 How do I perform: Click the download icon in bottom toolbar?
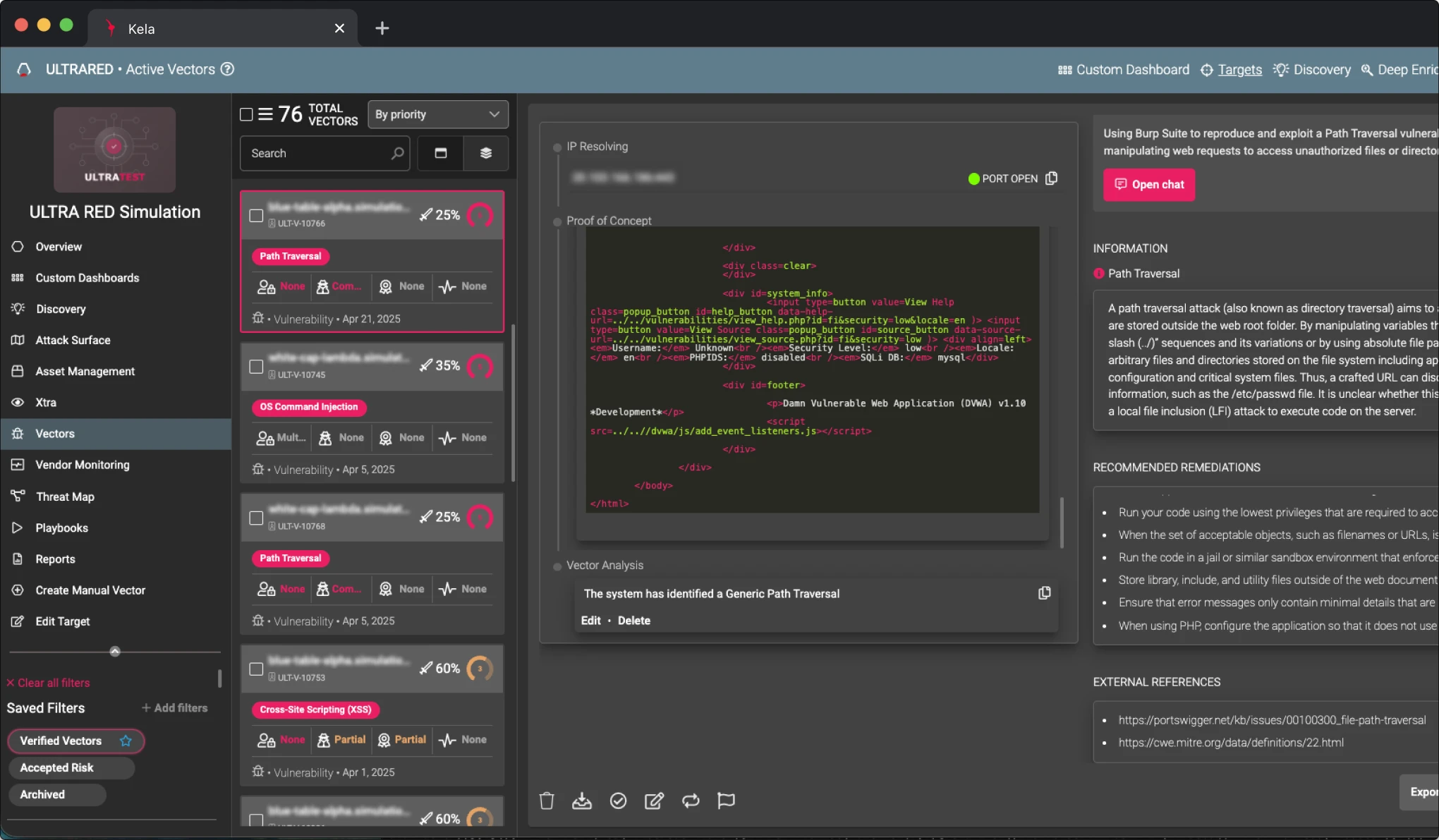(582, 801)
